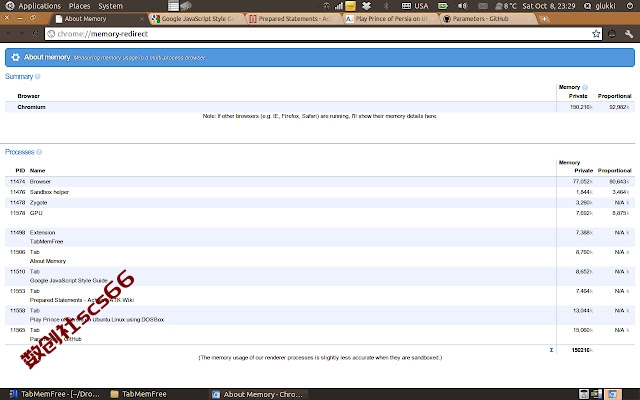Screen dimensions: 640x400
Task: Click the Summary heading
Action: 19,76
